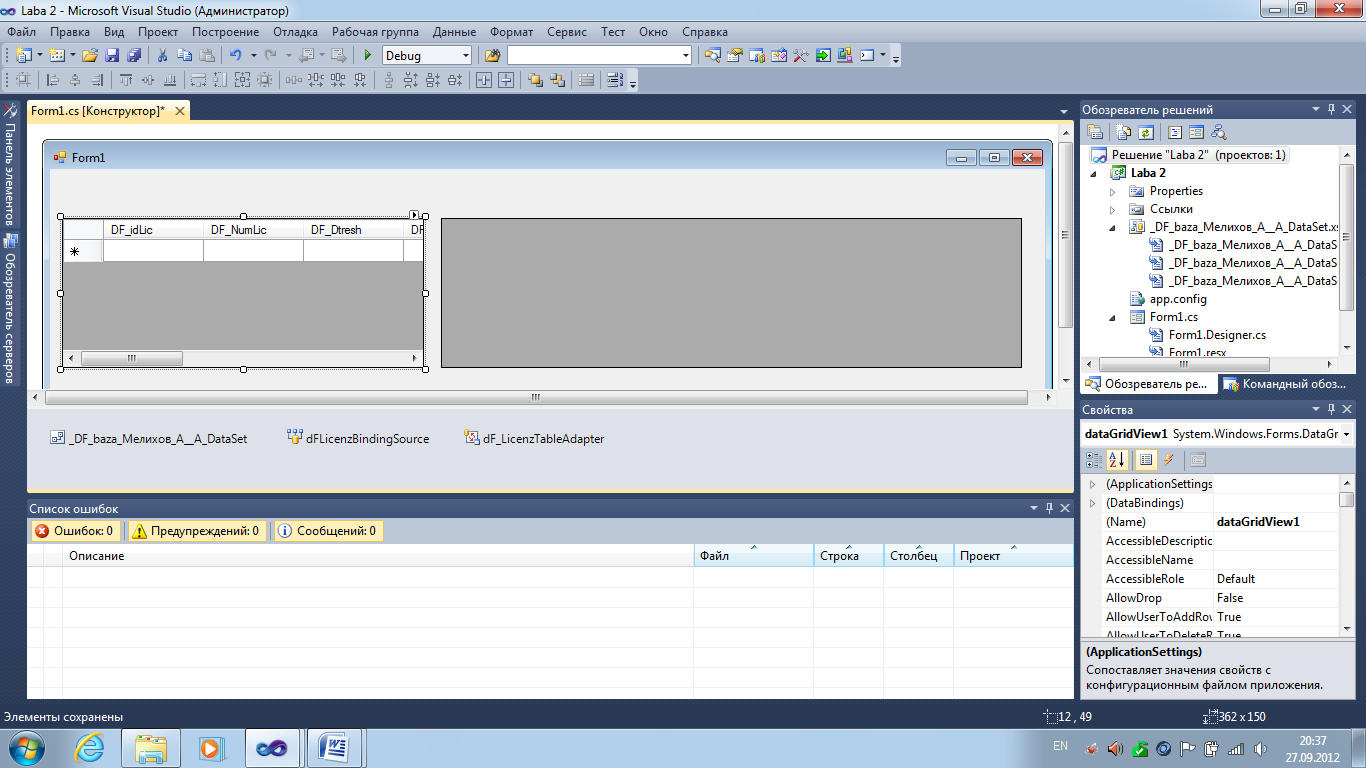Click the (Name) property value field
This screenshot has width=1366, height=768.
coord(1275,522)
